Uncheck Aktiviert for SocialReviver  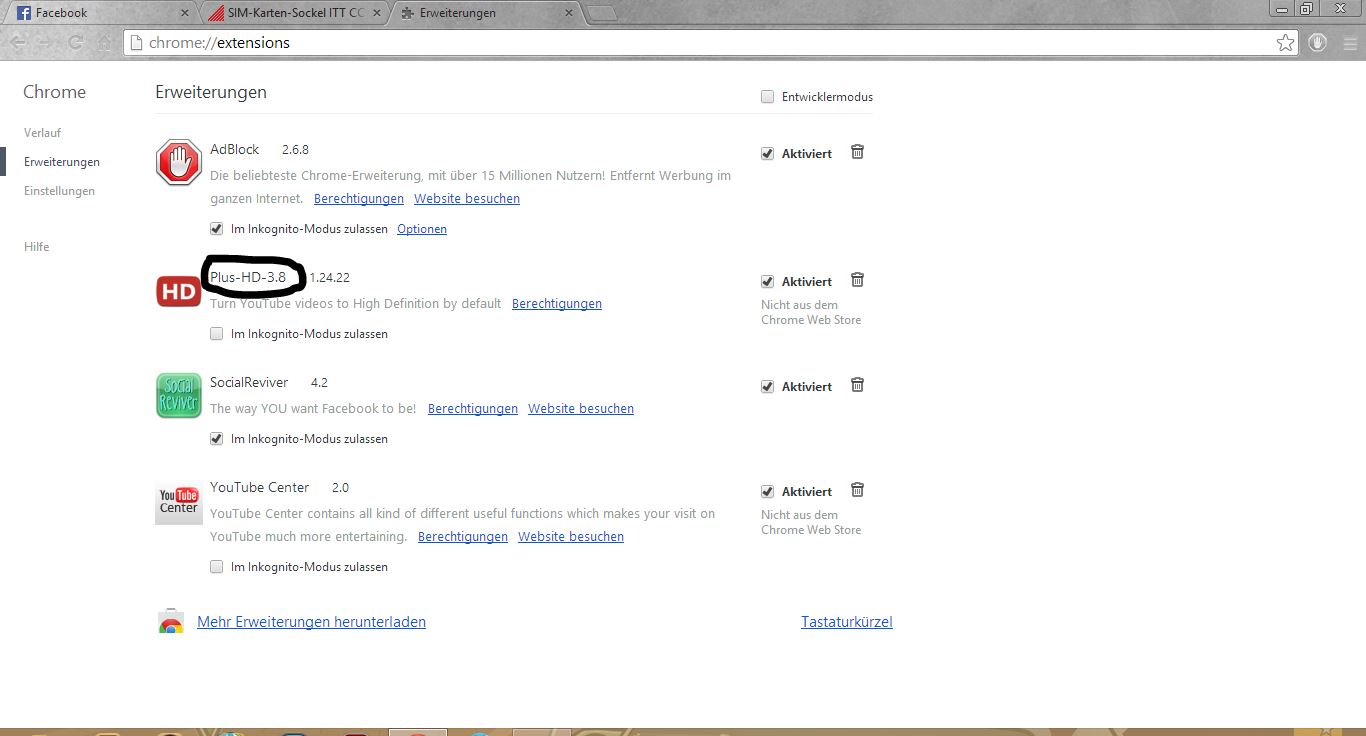(x=768, y=387)
